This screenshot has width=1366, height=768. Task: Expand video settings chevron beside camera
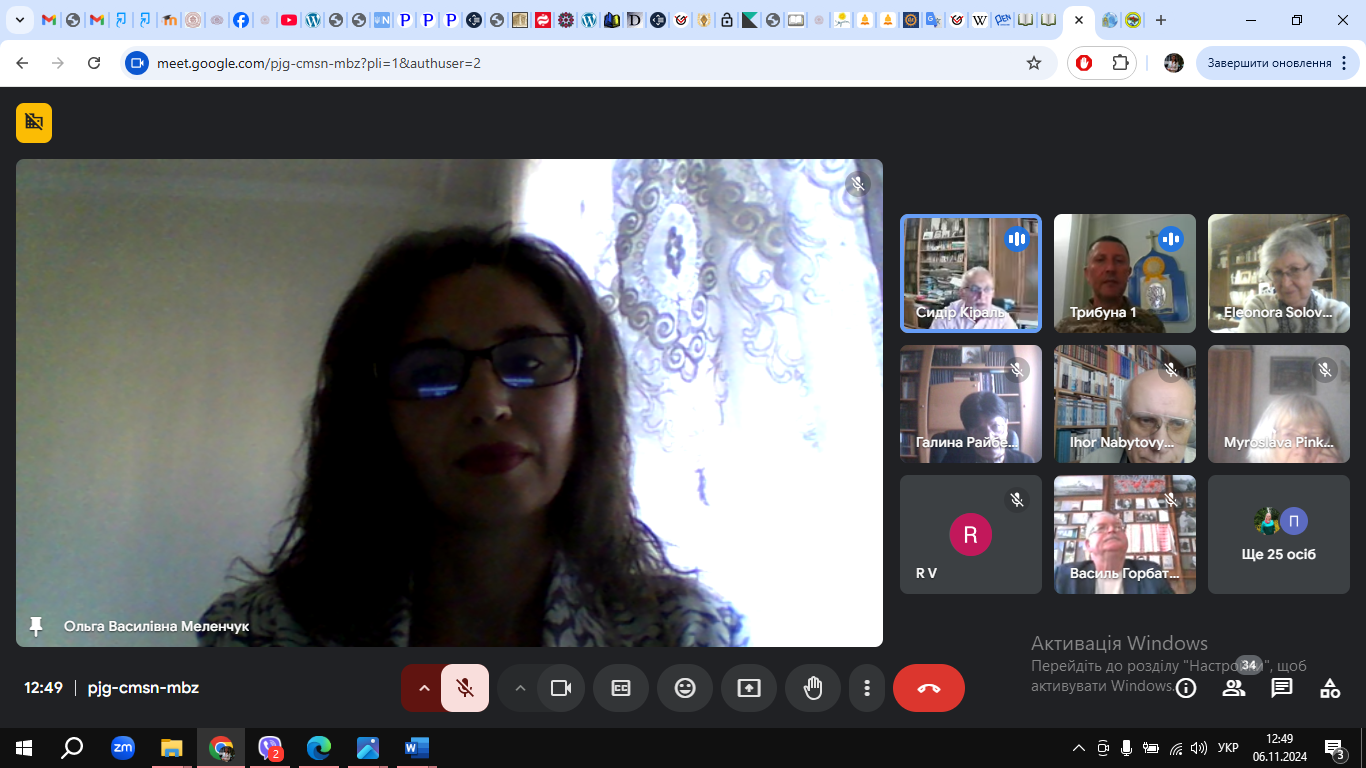pos(519,688)
